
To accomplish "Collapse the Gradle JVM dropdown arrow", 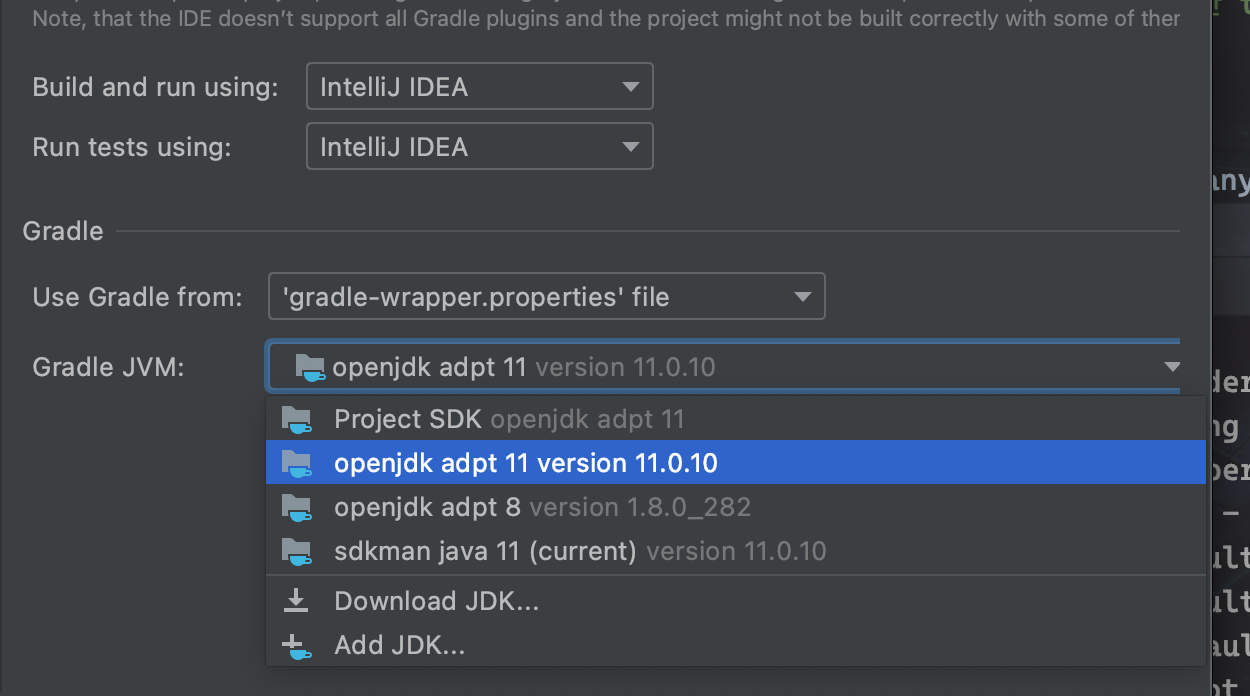I will tap(1172, 368).
